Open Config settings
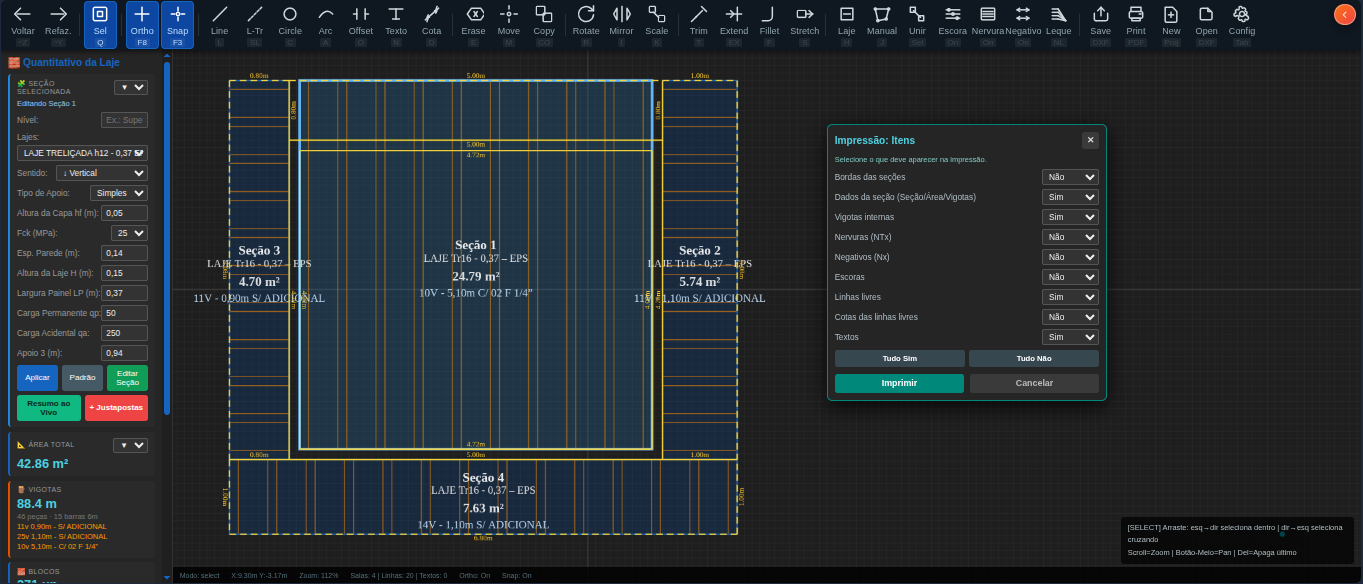This screenshot has width=1363, height=584. coord(1241,25)
